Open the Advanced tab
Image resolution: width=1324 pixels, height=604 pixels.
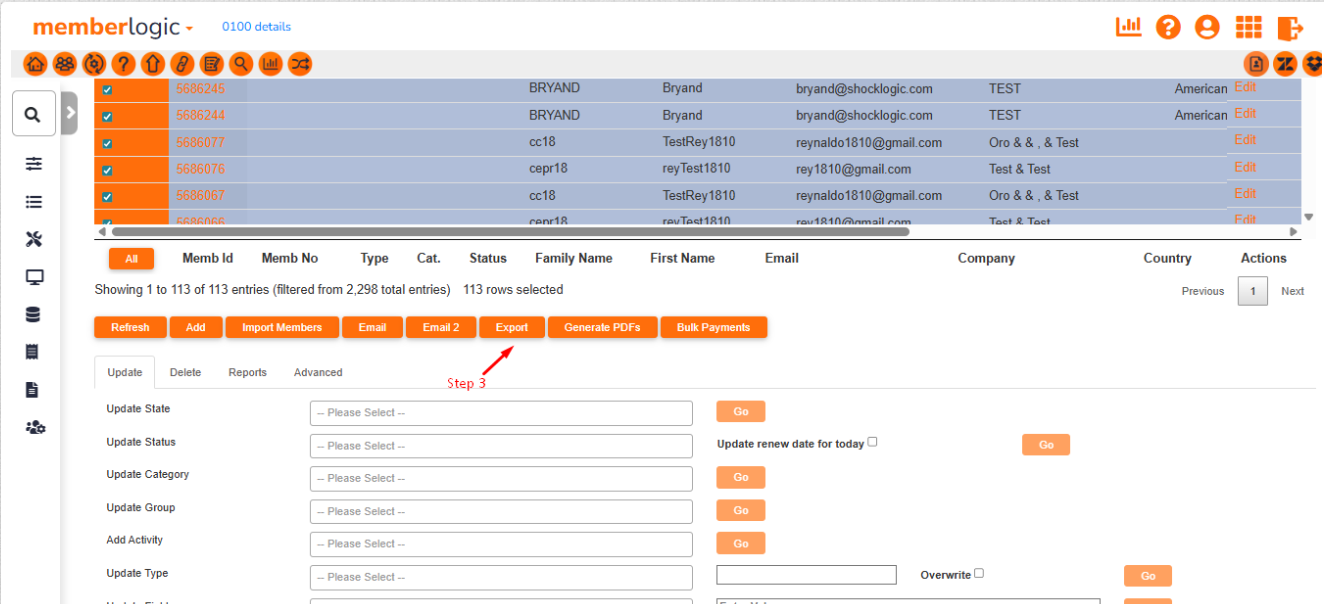[318, 372]
